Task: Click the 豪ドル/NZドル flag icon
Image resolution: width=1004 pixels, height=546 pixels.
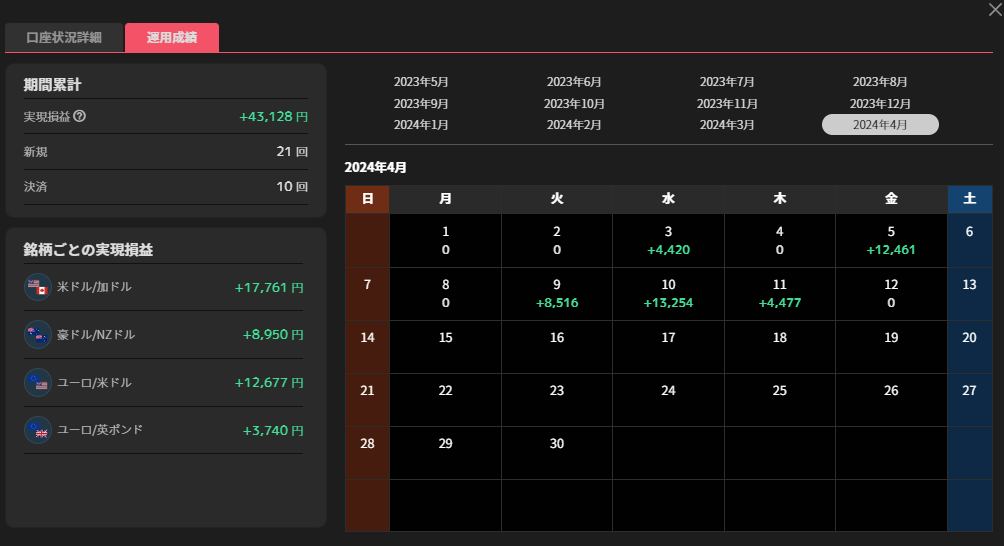Action: (38, 334)
